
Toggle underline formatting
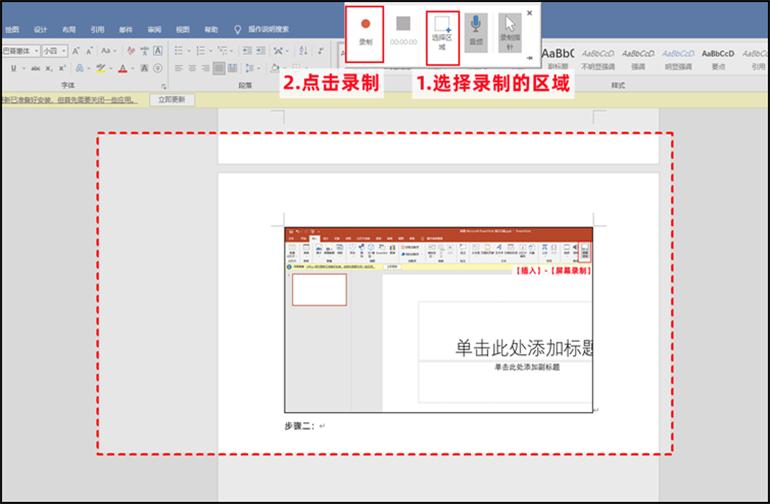click(x=14, y=68)
